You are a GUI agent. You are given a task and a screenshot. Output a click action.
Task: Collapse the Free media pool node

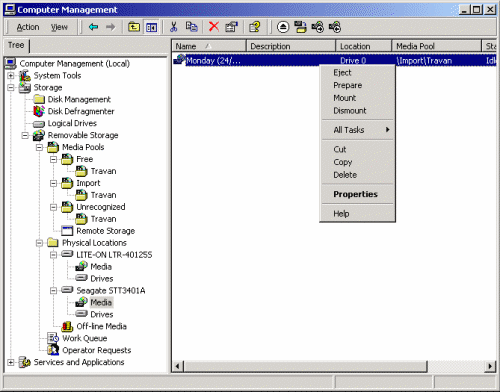click(x=53, y=159)
